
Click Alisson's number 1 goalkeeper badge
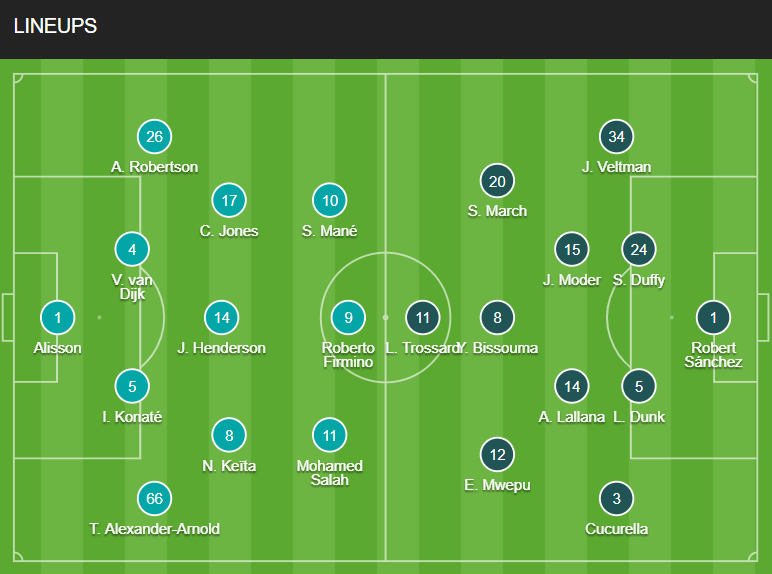[58, 318]
